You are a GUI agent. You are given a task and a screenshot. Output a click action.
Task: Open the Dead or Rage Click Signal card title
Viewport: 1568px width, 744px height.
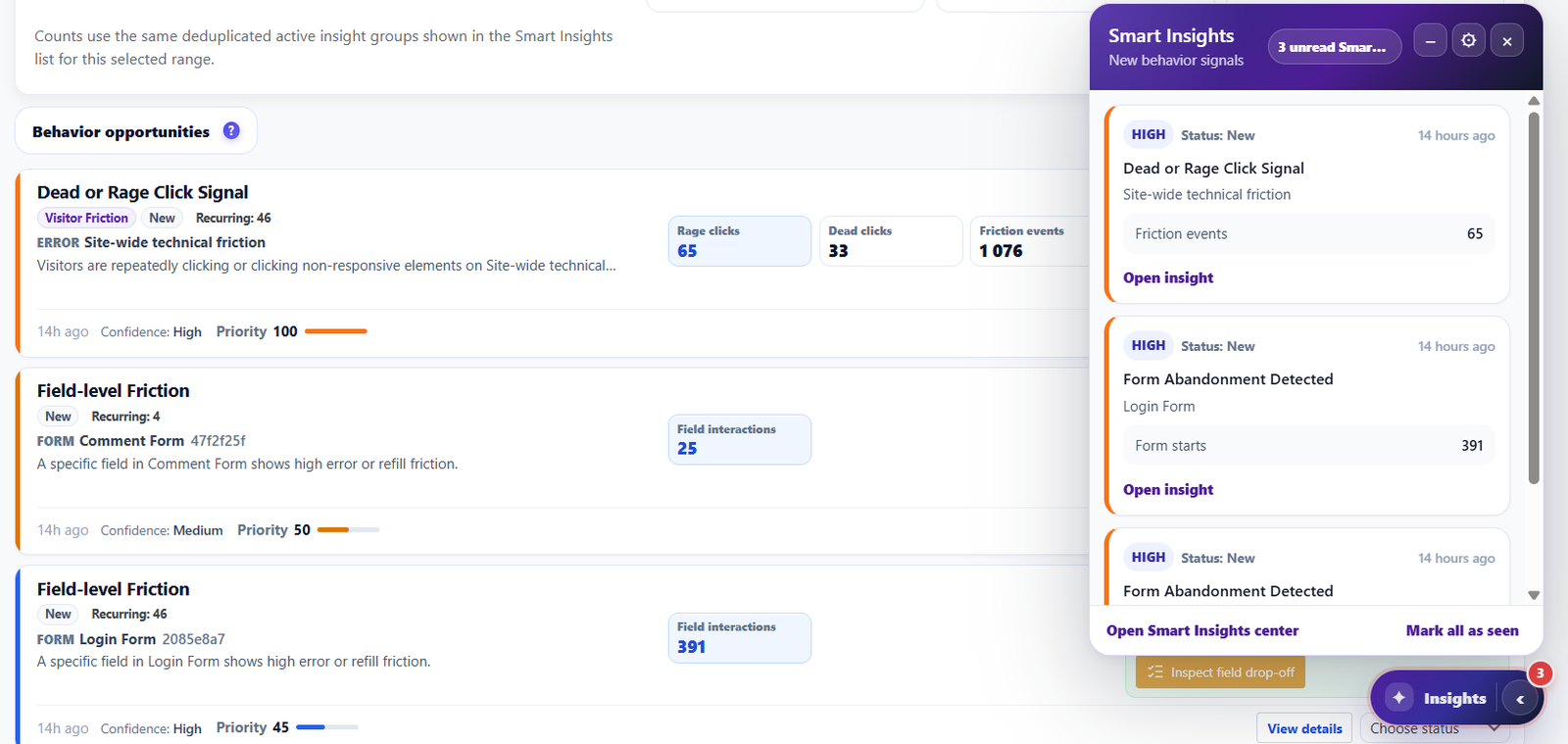pos(142,192)
